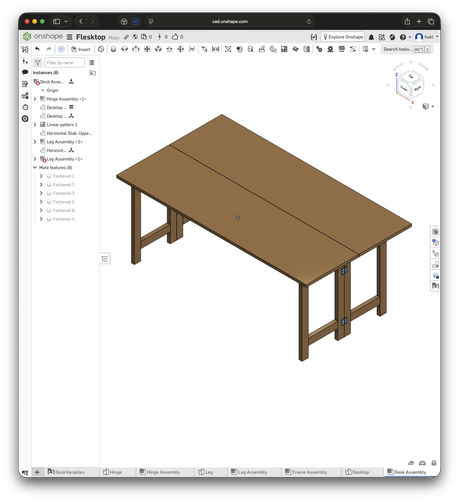Undo the last action

(x=37, y=49)
